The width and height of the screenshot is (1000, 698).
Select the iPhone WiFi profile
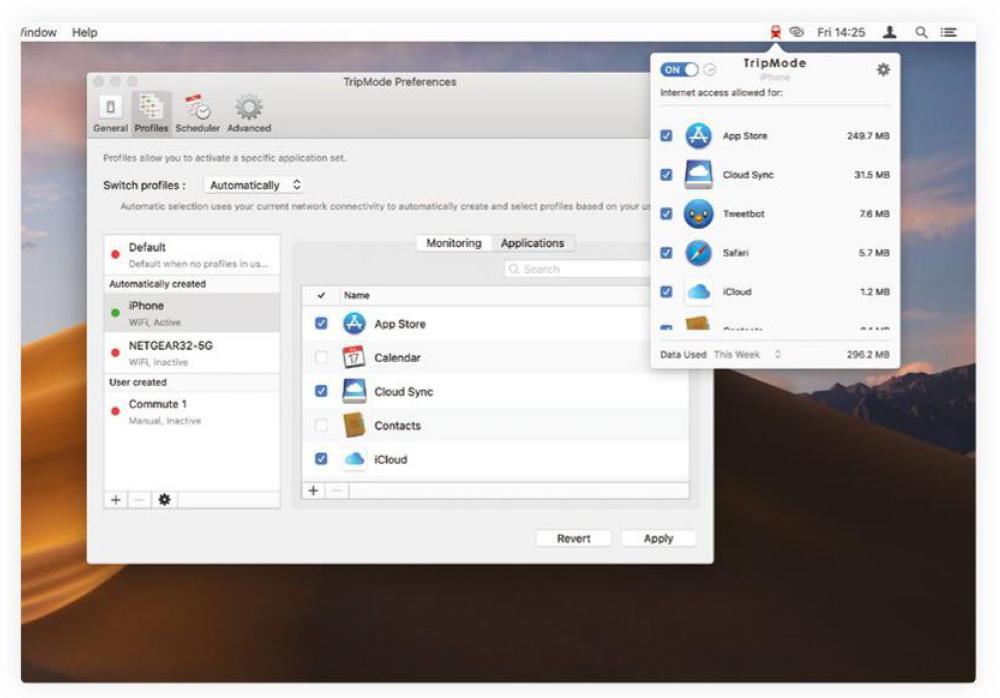tap(192, 313)
